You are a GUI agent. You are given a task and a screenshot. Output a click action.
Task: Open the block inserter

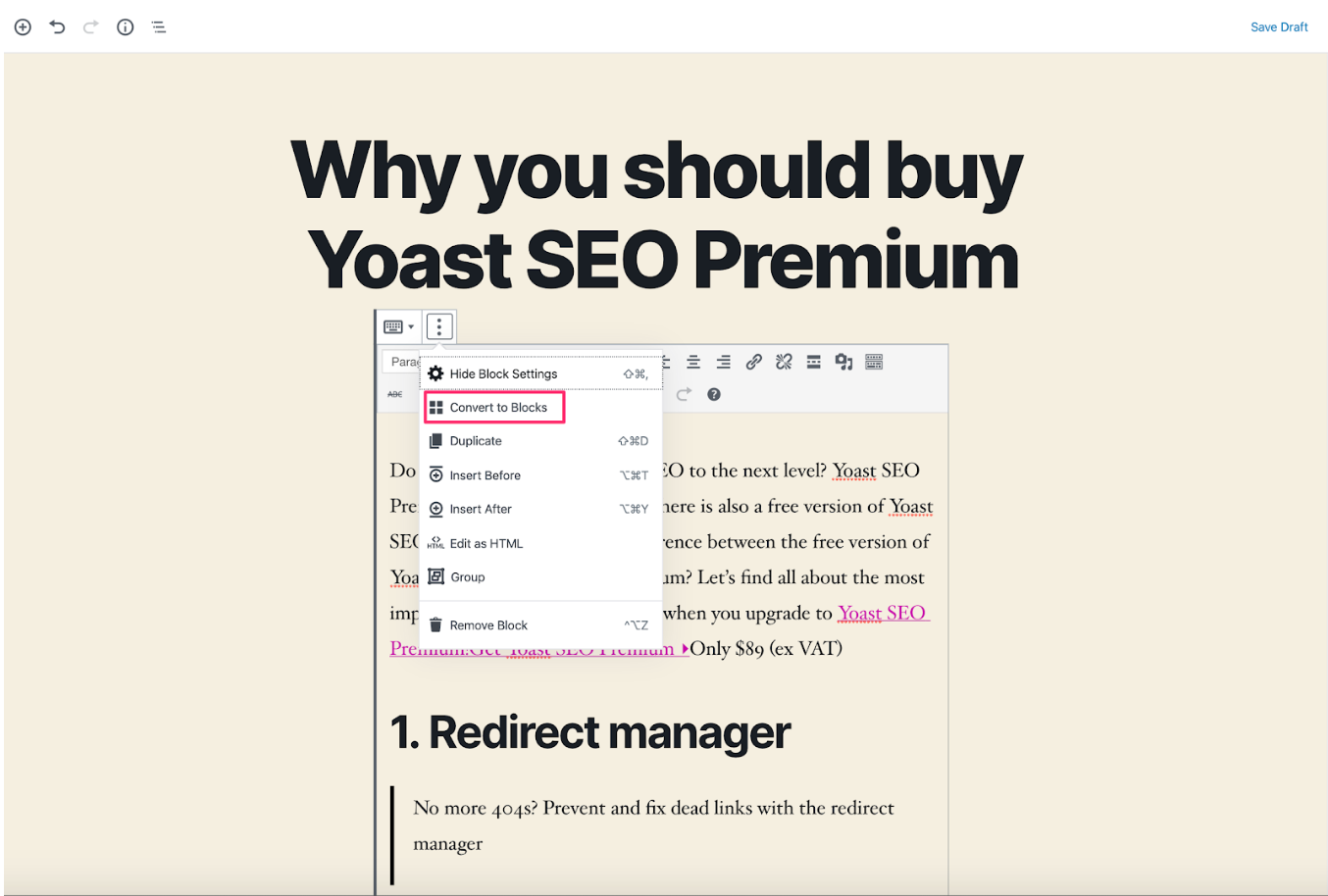[x=22, y=26]
